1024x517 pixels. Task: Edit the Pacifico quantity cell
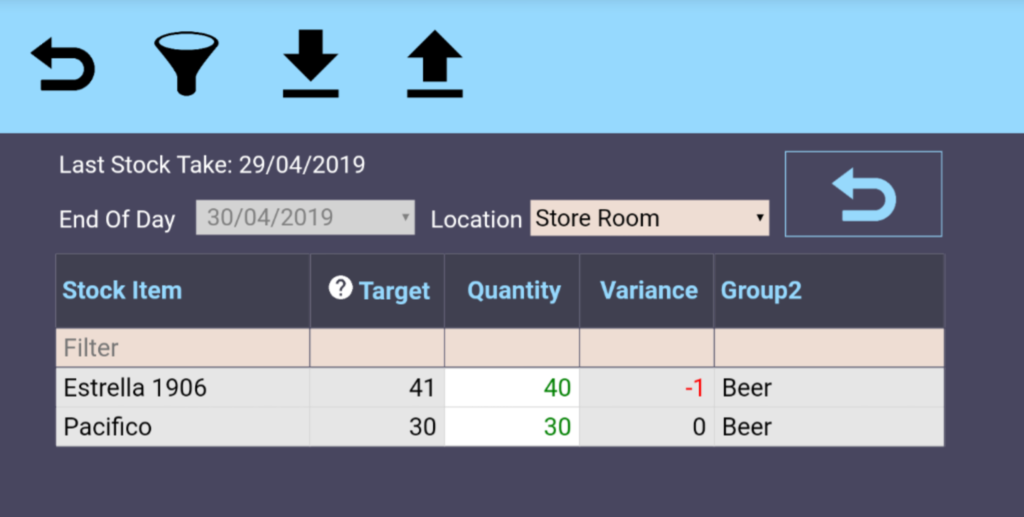pos(512,427)
